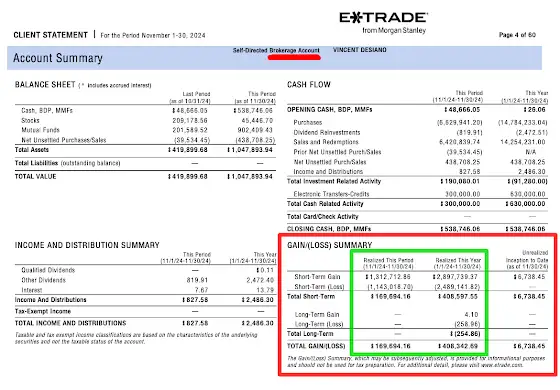Screen dimensions: 560x390
Task: Click the Page 4 of 60 indicator
Action: (517, 35)
